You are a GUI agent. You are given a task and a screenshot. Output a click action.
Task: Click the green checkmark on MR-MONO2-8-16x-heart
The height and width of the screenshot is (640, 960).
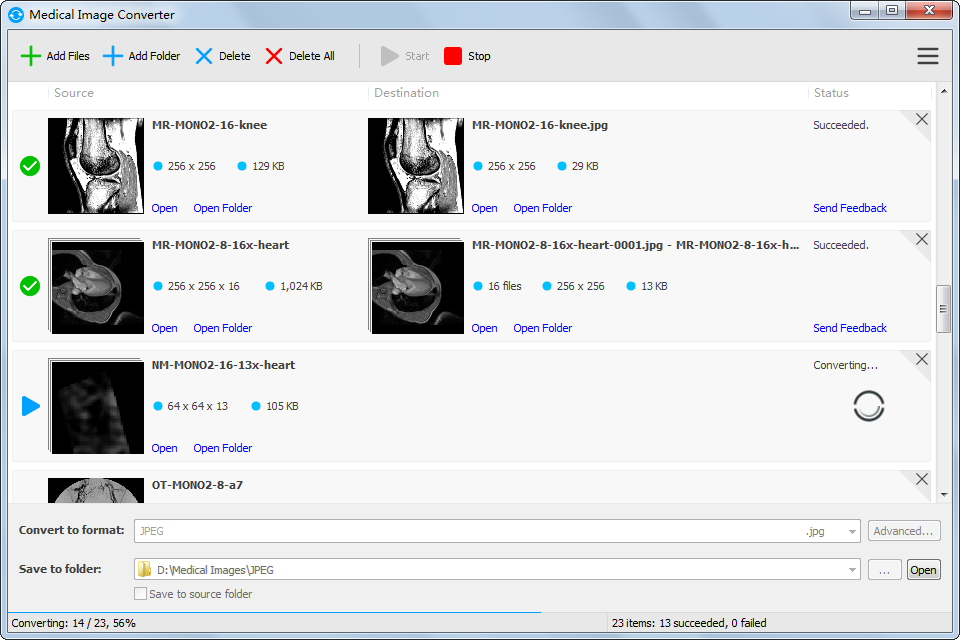click(x=30, y=286)
